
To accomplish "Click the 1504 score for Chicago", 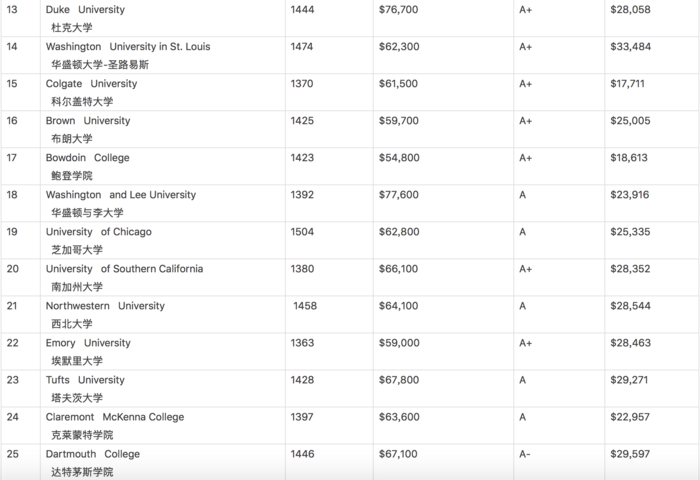I will coord(302,232).
